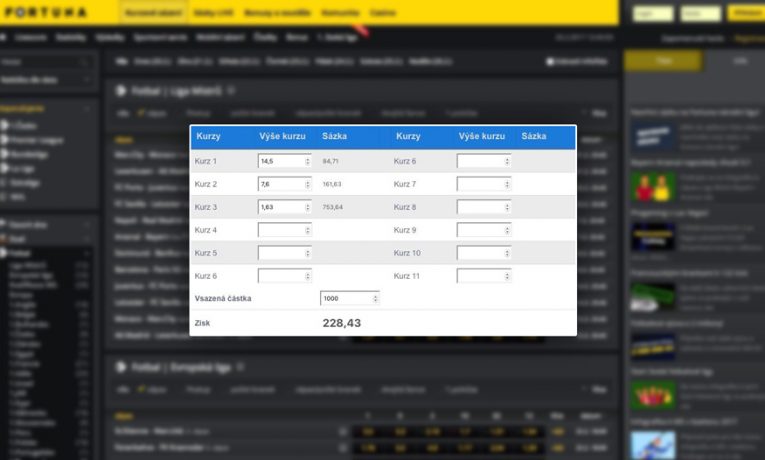765x460 pixels.
Task: Select the Kurz 2 field with value 7,6
Action: (x=280, y=184)
